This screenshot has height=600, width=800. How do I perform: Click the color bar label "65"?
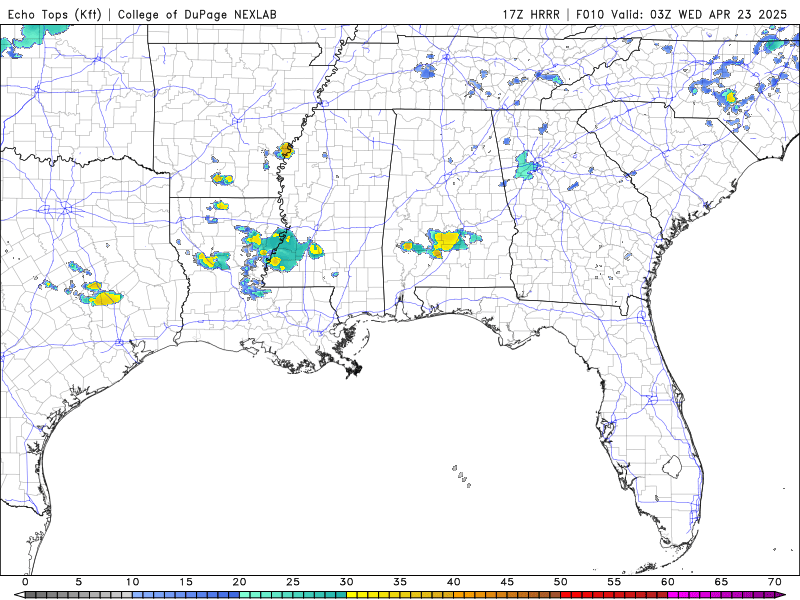721,582
